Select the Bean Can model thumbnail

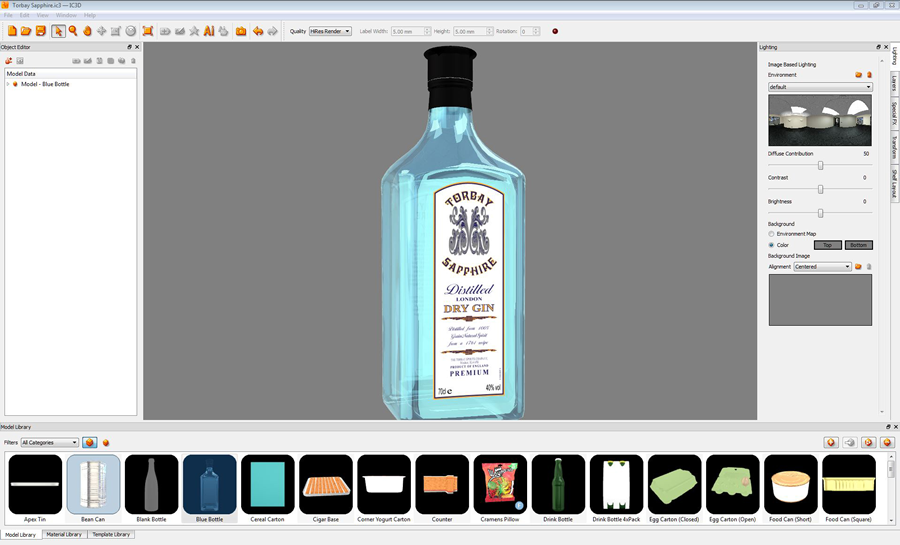click(94, 484)
